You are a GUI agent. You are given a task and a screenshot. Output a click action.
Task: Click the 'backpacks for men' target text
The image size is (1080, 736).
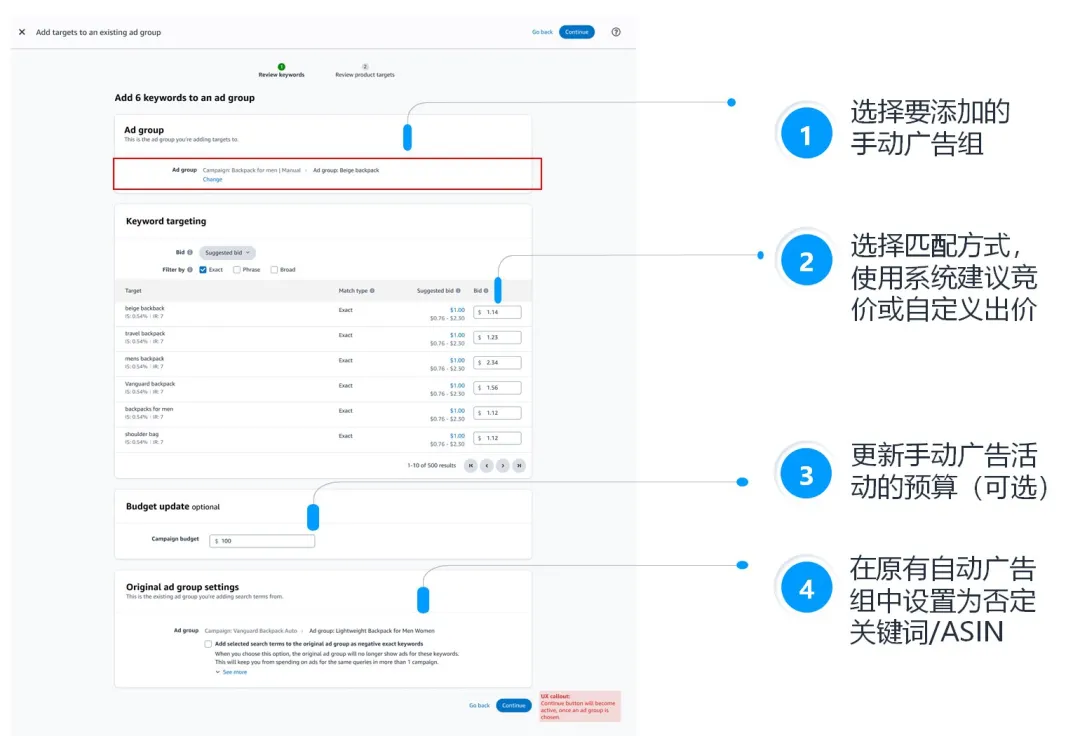point(149,409)
